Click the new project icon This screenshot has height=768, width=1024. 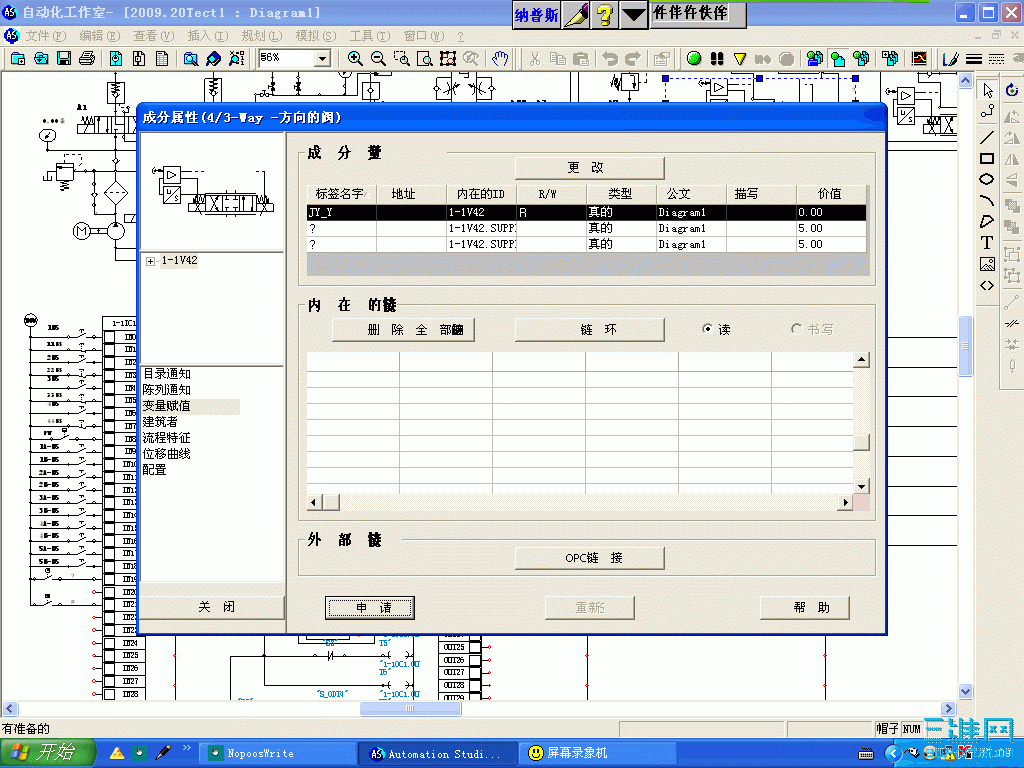18,59
